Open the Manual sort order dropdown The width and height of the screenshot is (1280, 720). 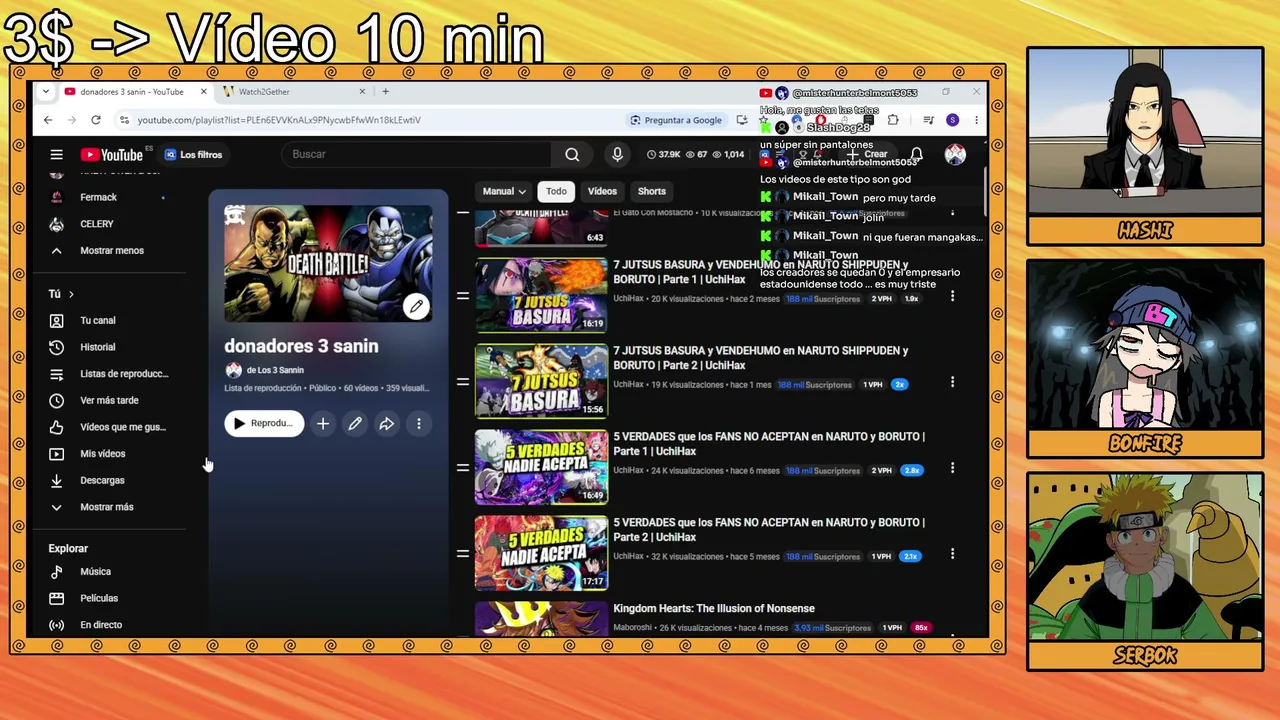[x=504, y=191]
